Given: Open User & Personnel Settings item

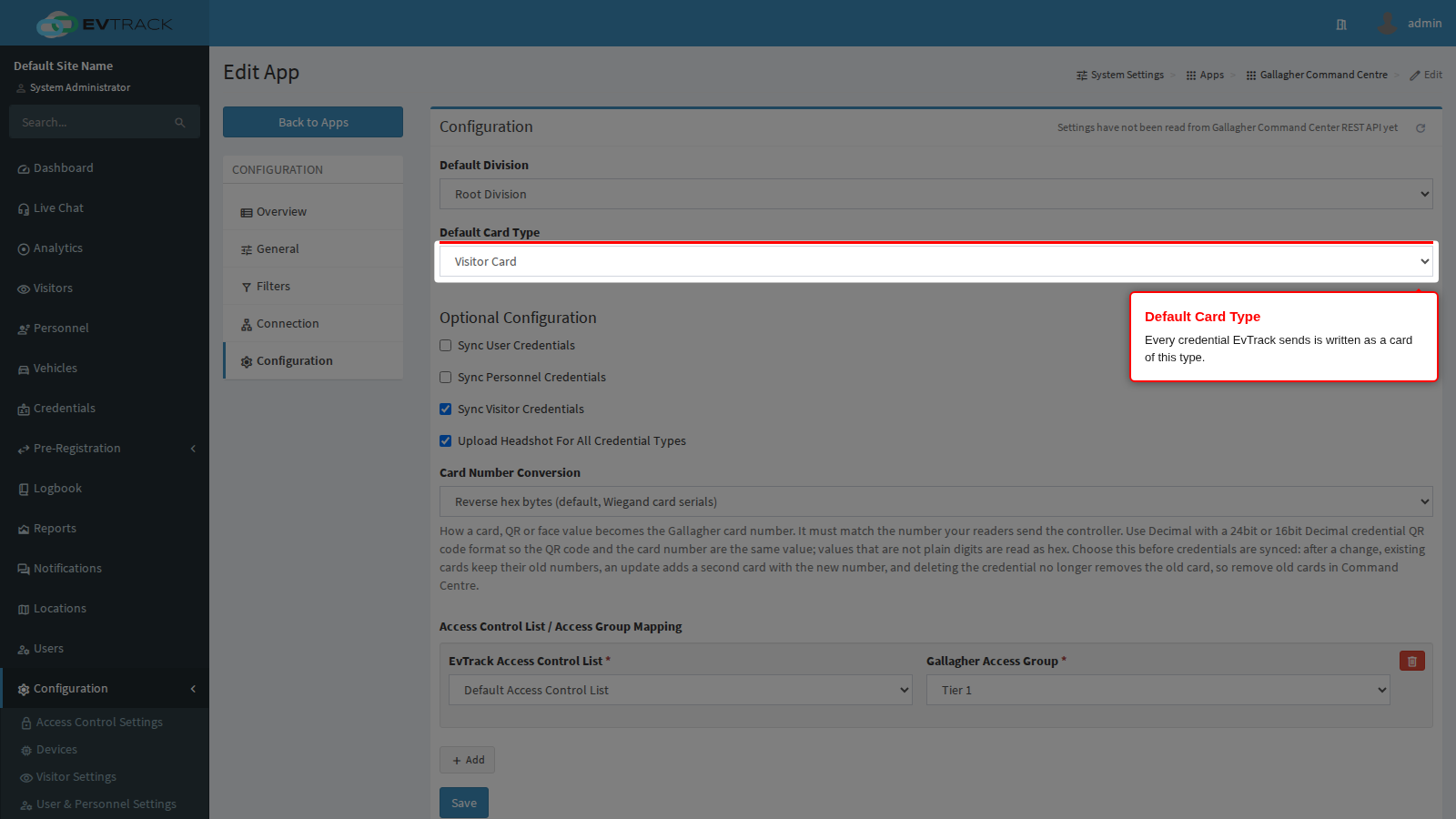Looking at the screenshot, I should tap(105, 804).
